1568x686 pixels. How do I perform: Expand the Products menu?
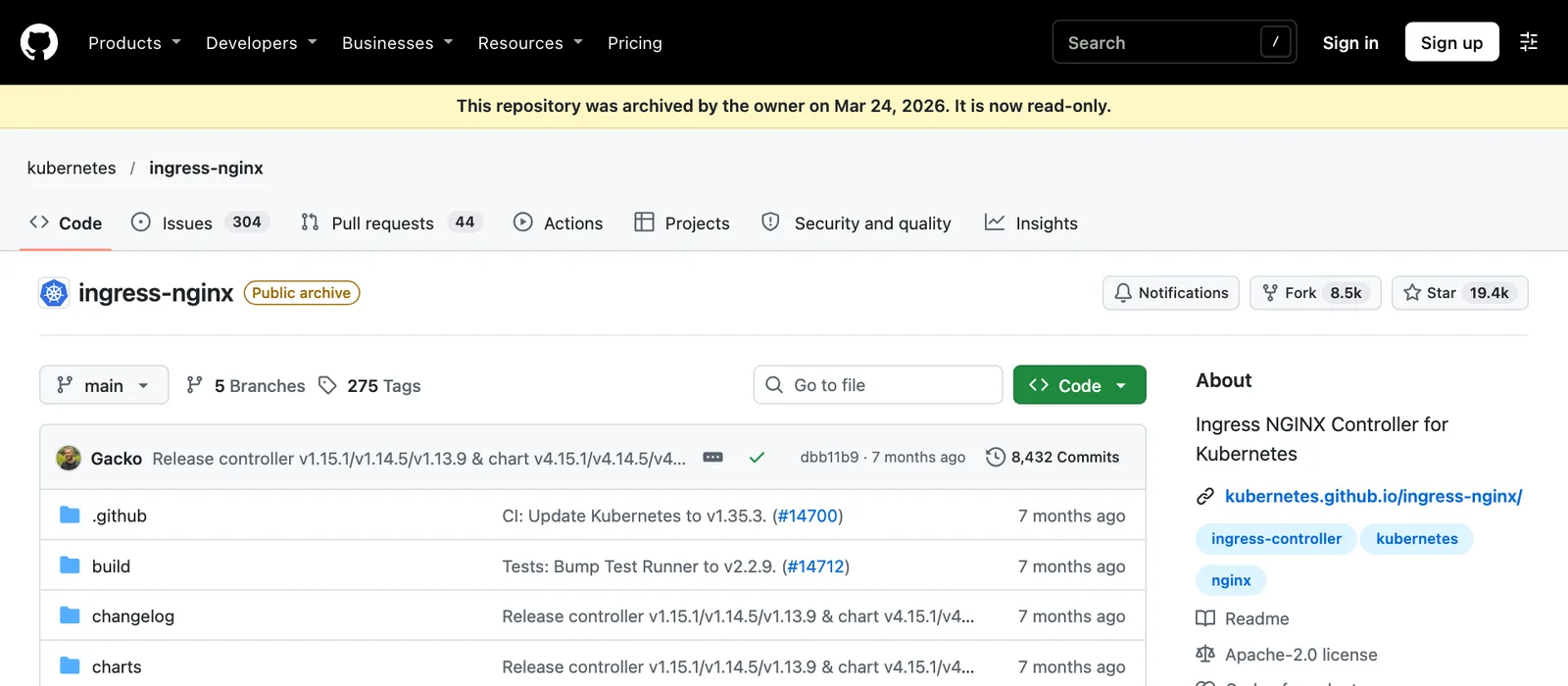tap(134, 42)
